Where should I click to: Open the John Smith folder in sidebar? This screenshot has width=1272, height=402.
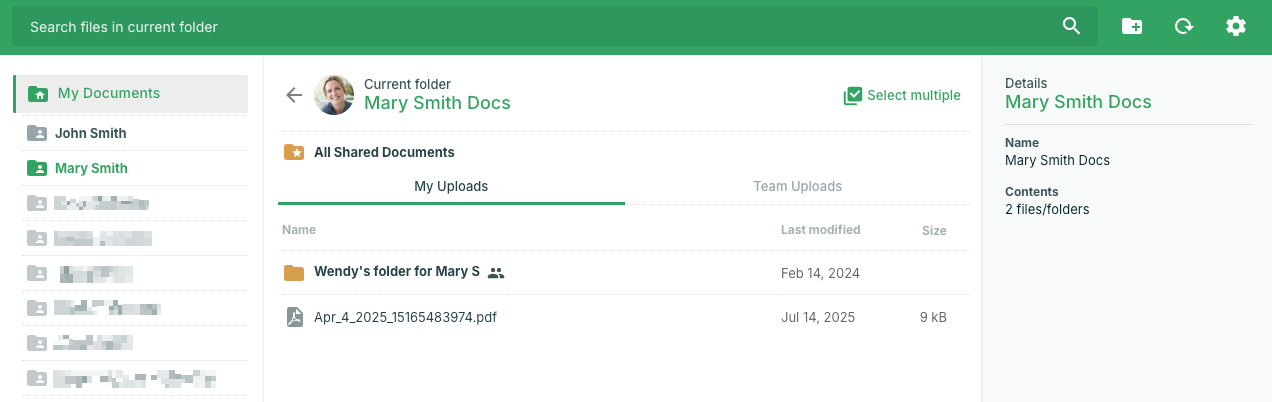pos(90,133)
